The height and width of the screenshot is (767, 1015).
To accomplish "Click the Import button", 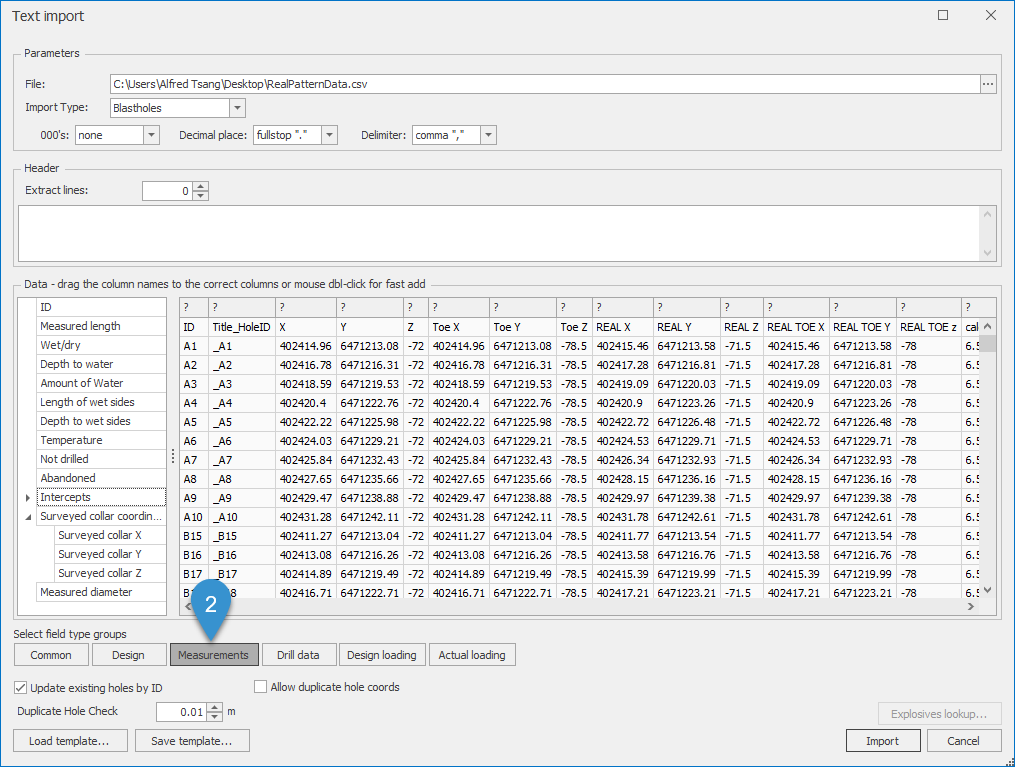I will 883,741.
